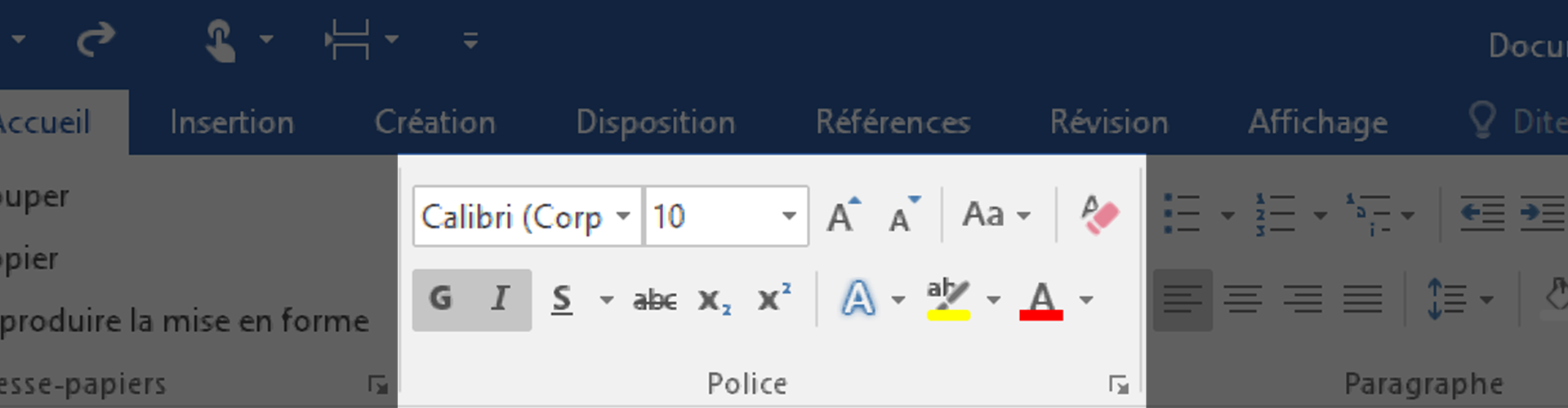Clear all formatting with eraser icon
The image size is (1568, 408).
click(x=1099, y=215)
